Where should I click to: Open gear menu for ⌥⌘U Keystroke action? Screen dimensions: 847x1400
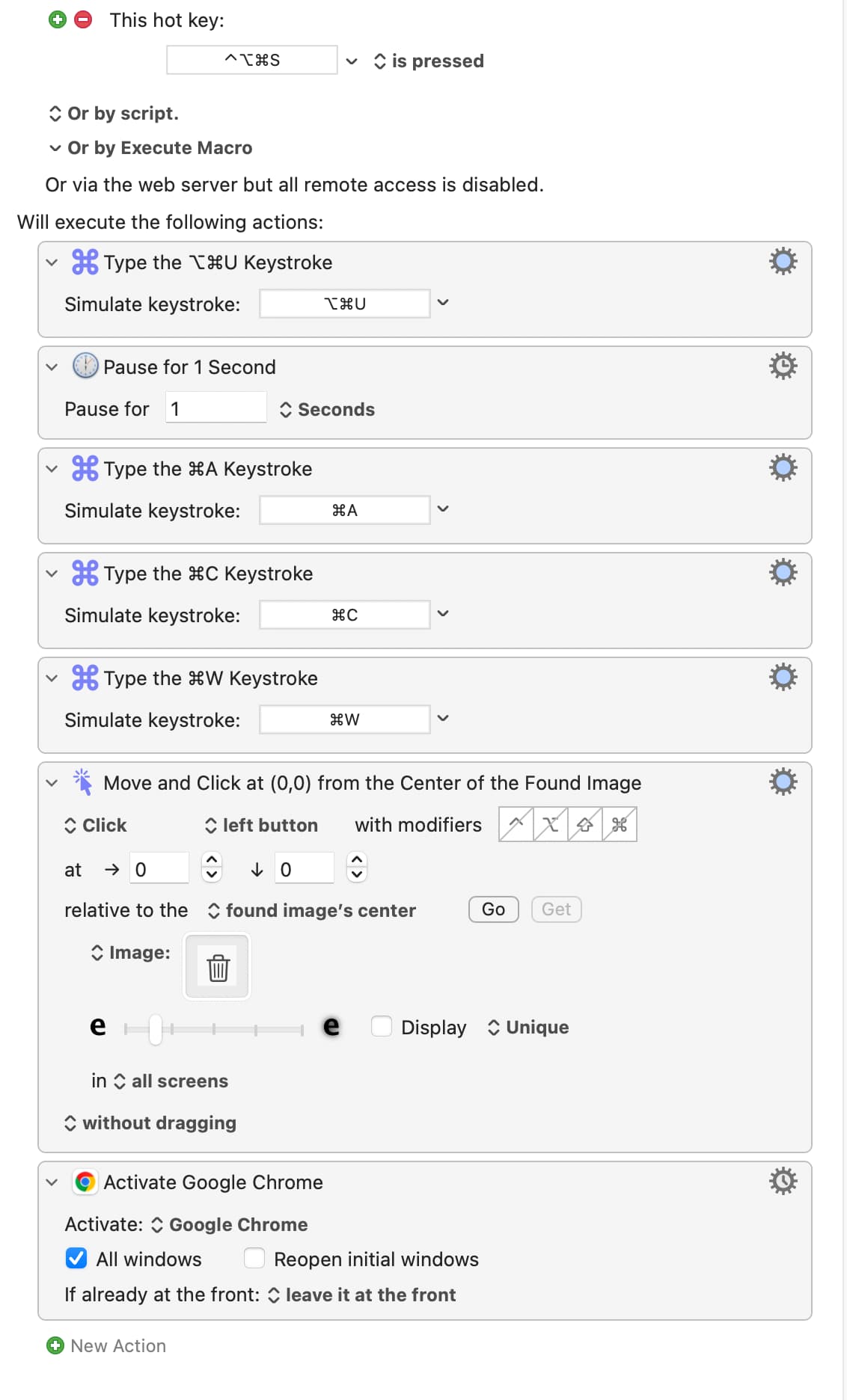(x=783, y=262)
